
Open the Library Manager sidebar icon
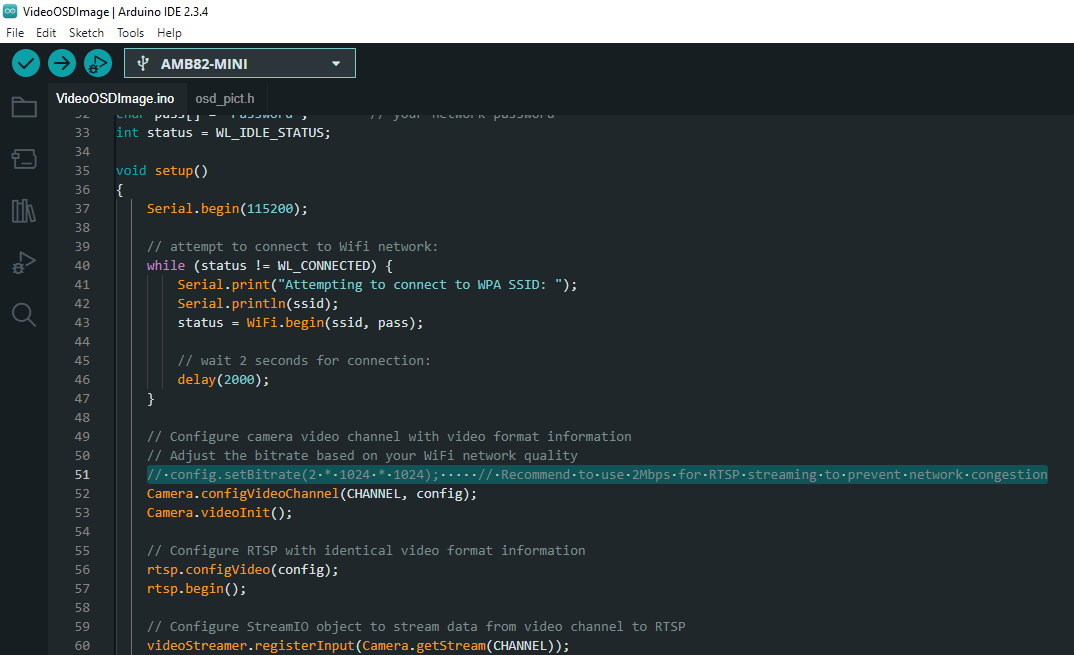click(24, 211)
